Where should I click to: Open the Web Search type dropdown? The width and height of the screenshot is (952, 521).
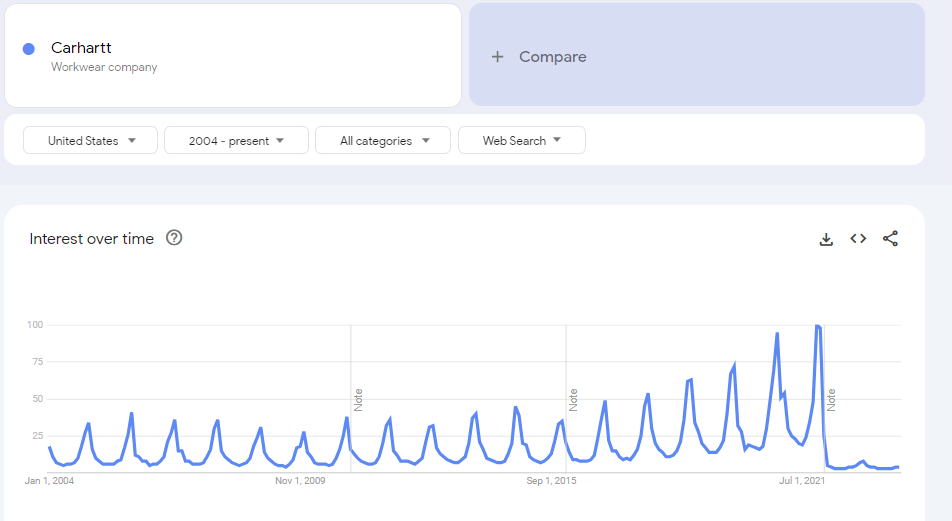tap(521, 141)
